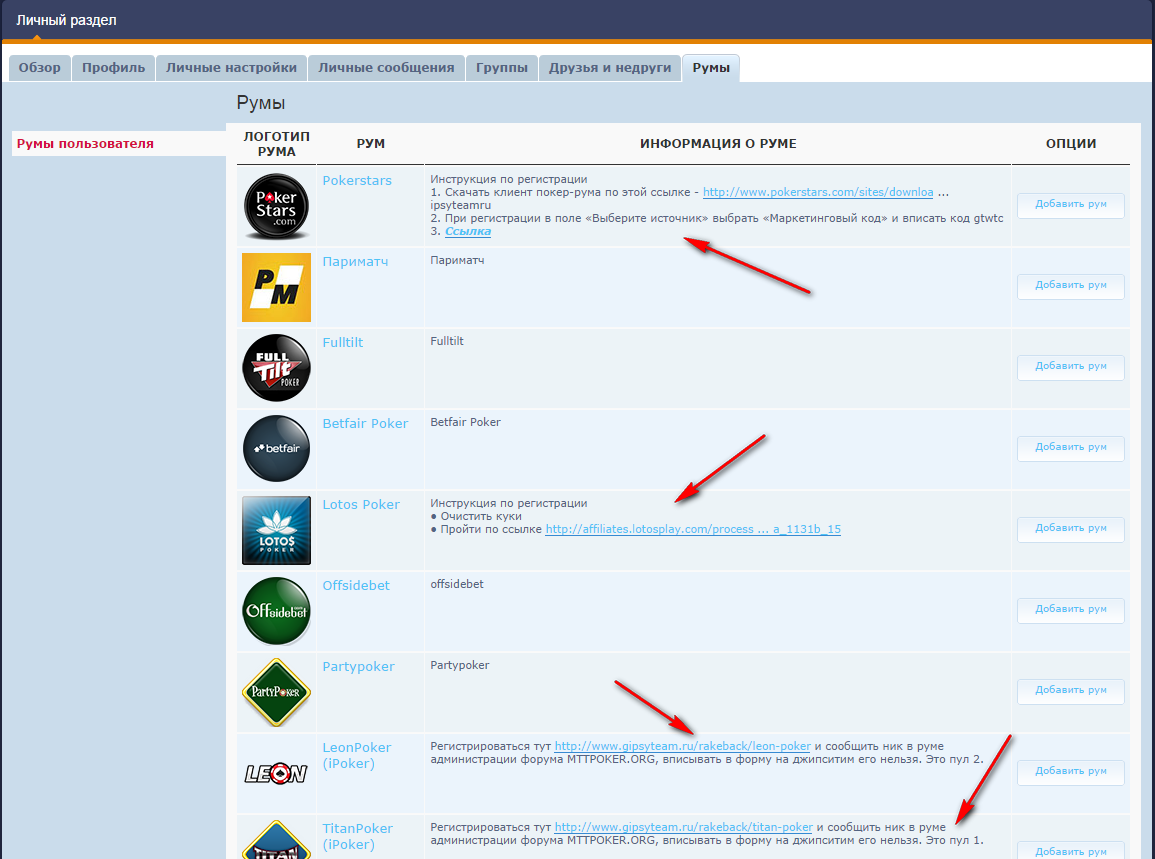Screen dimensions: 1155x859
Task: Follow the pokerstars.com download URL
Action: (x=818, y=192)
